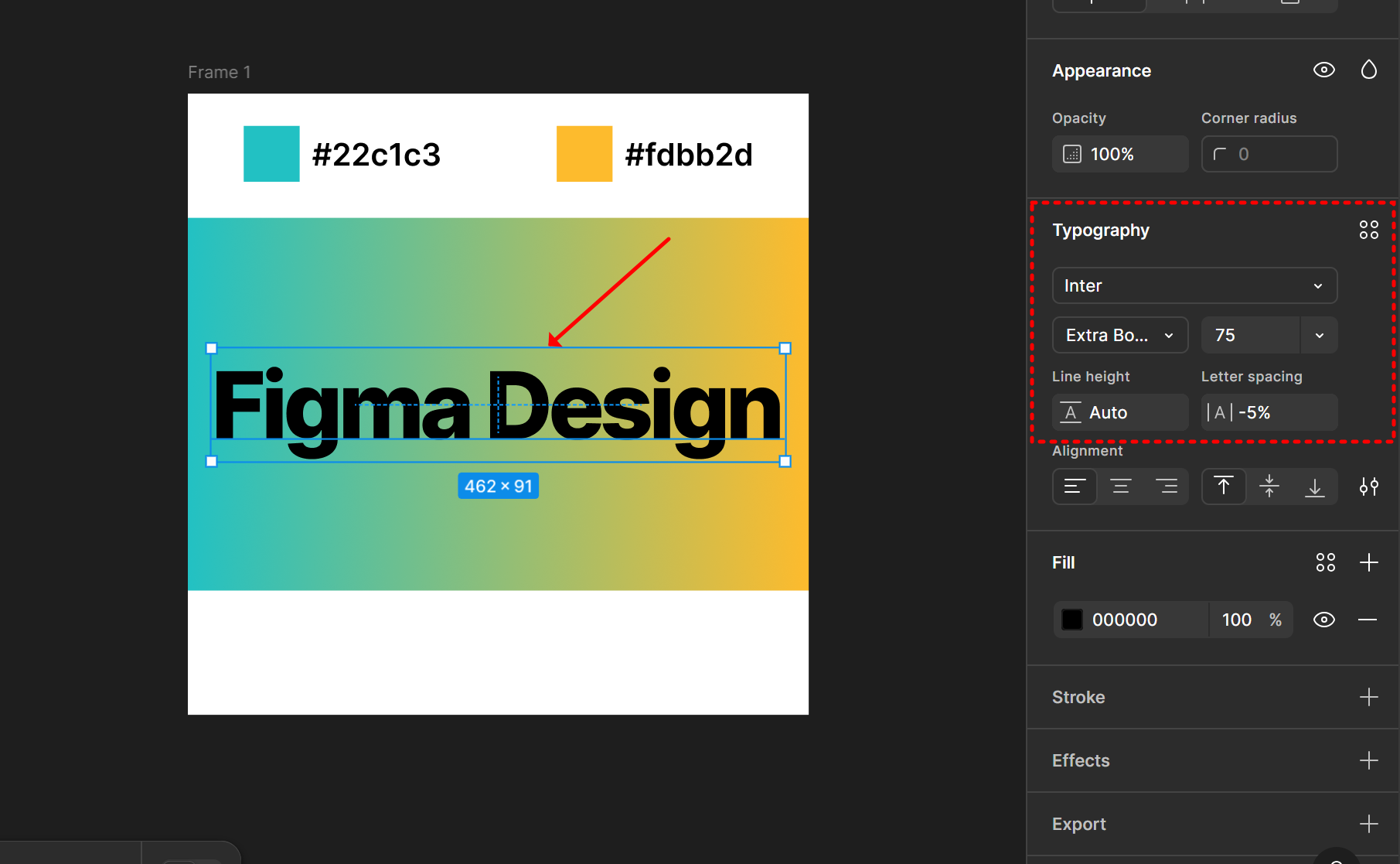The width and height of the screenshot is (1400, 864).
Task: Expand the font size preset arrow
Action: coord(1320,335)
